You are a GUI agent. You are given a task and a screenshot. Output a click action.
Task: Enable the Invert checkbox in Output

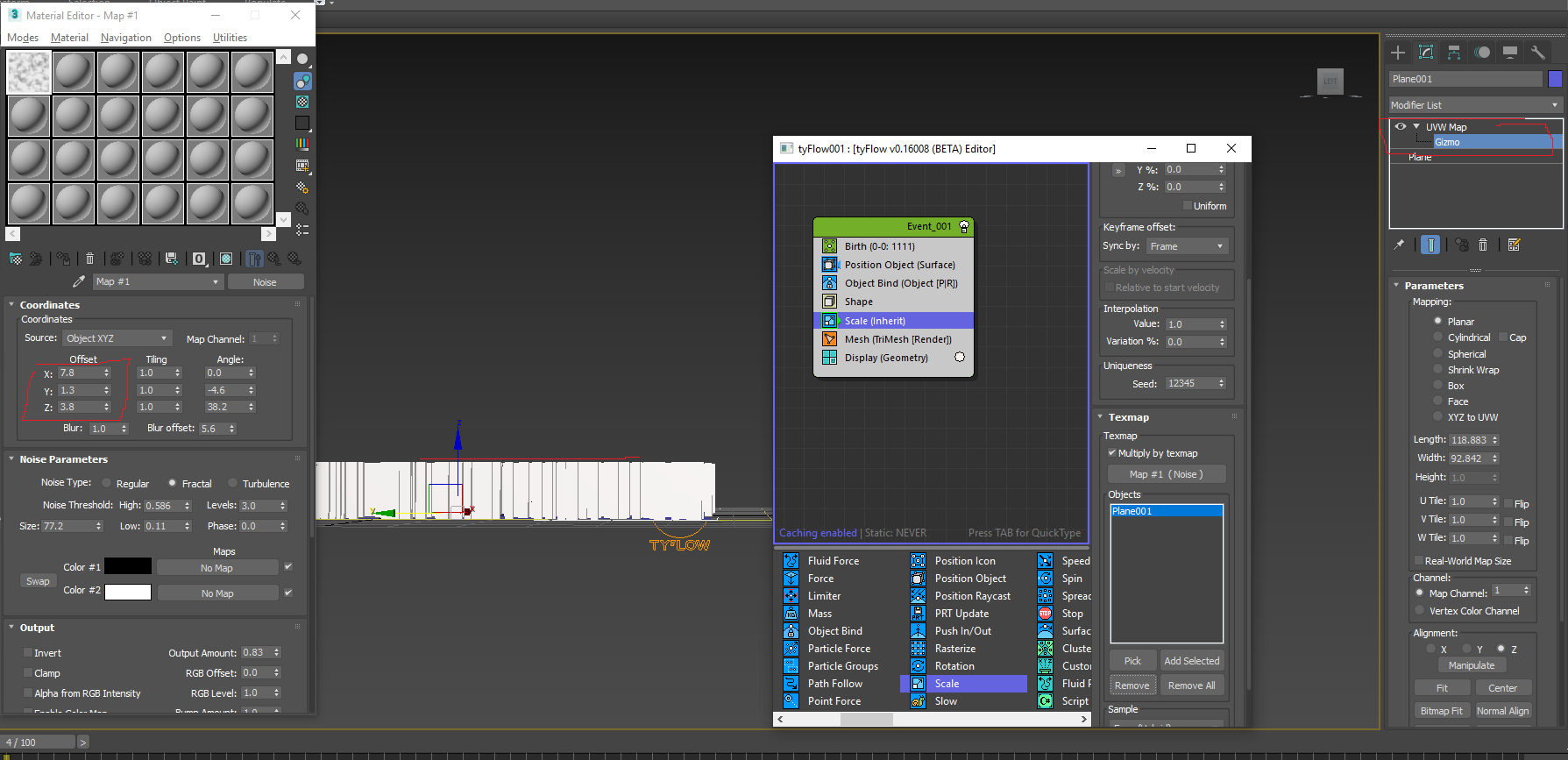[x=28, y=653]
